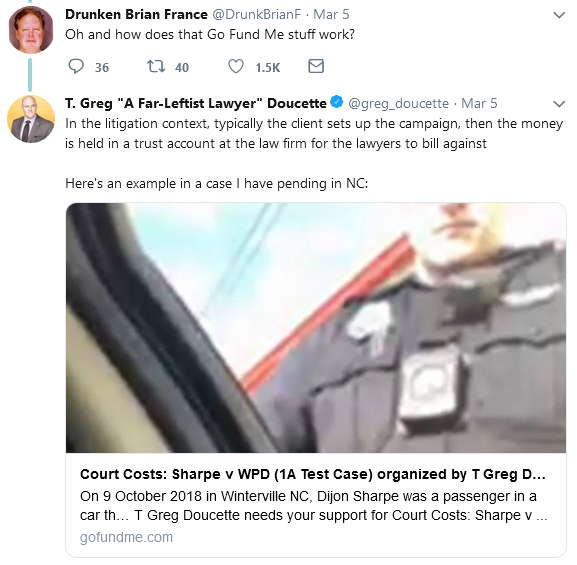Click the retweet icon on Brian France's tweet
The height and width of the screenshot is (565, 577).
tap(156, 67)
